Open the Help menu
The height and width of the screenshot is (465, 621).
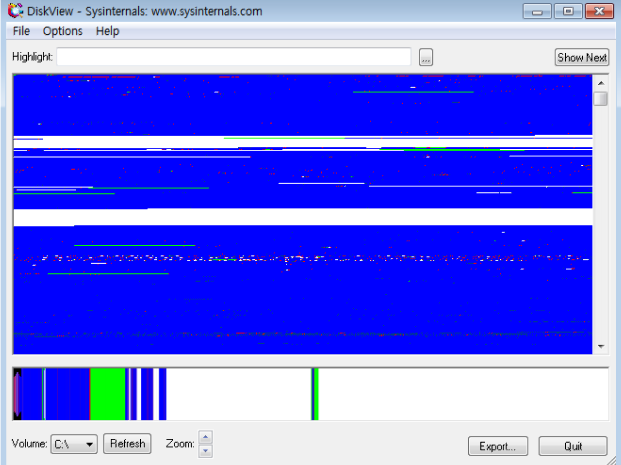point(107,31)
